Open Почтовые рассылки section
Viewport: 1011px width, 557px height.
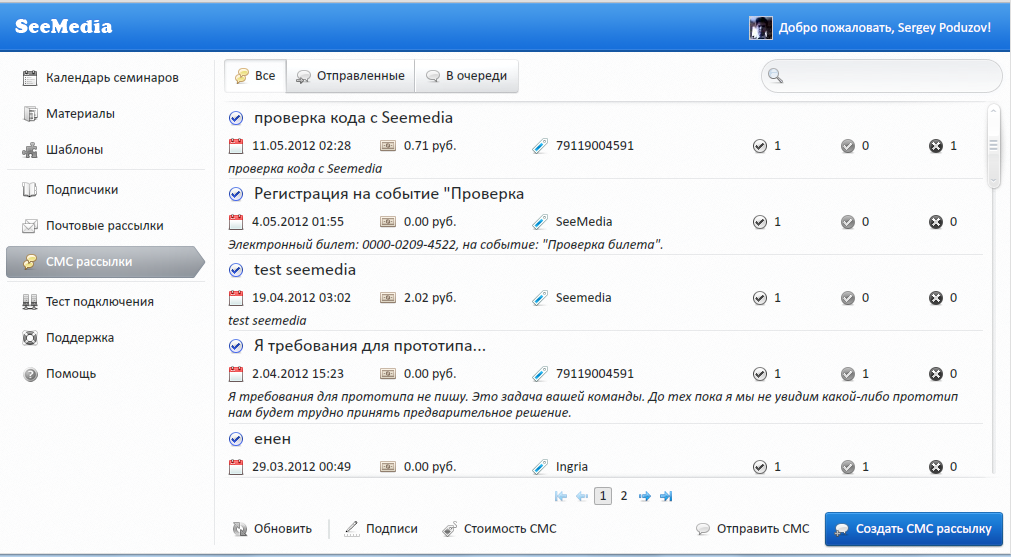coord(93,226)
